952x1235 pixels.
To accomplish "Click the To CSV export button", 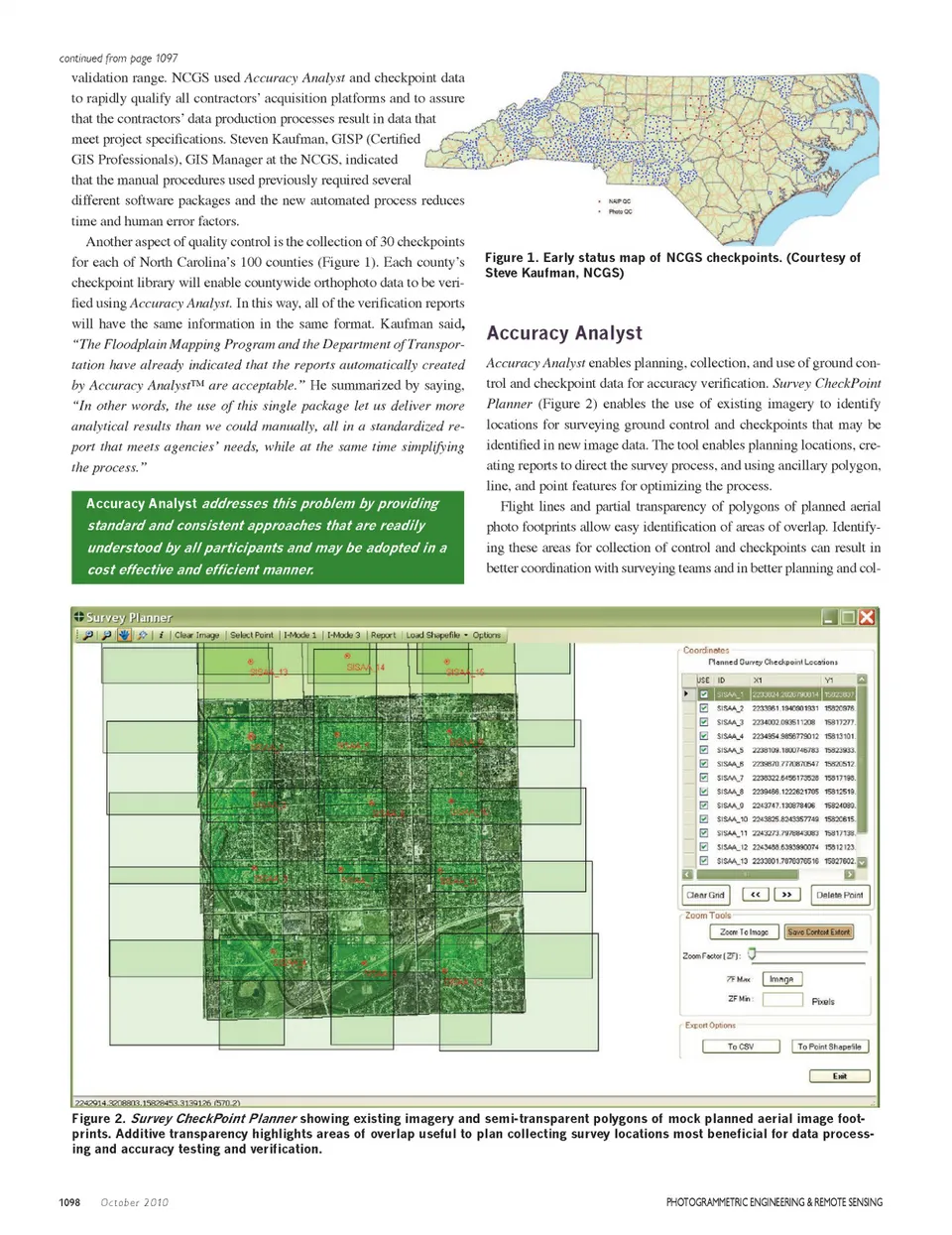I will (740, 1046).
